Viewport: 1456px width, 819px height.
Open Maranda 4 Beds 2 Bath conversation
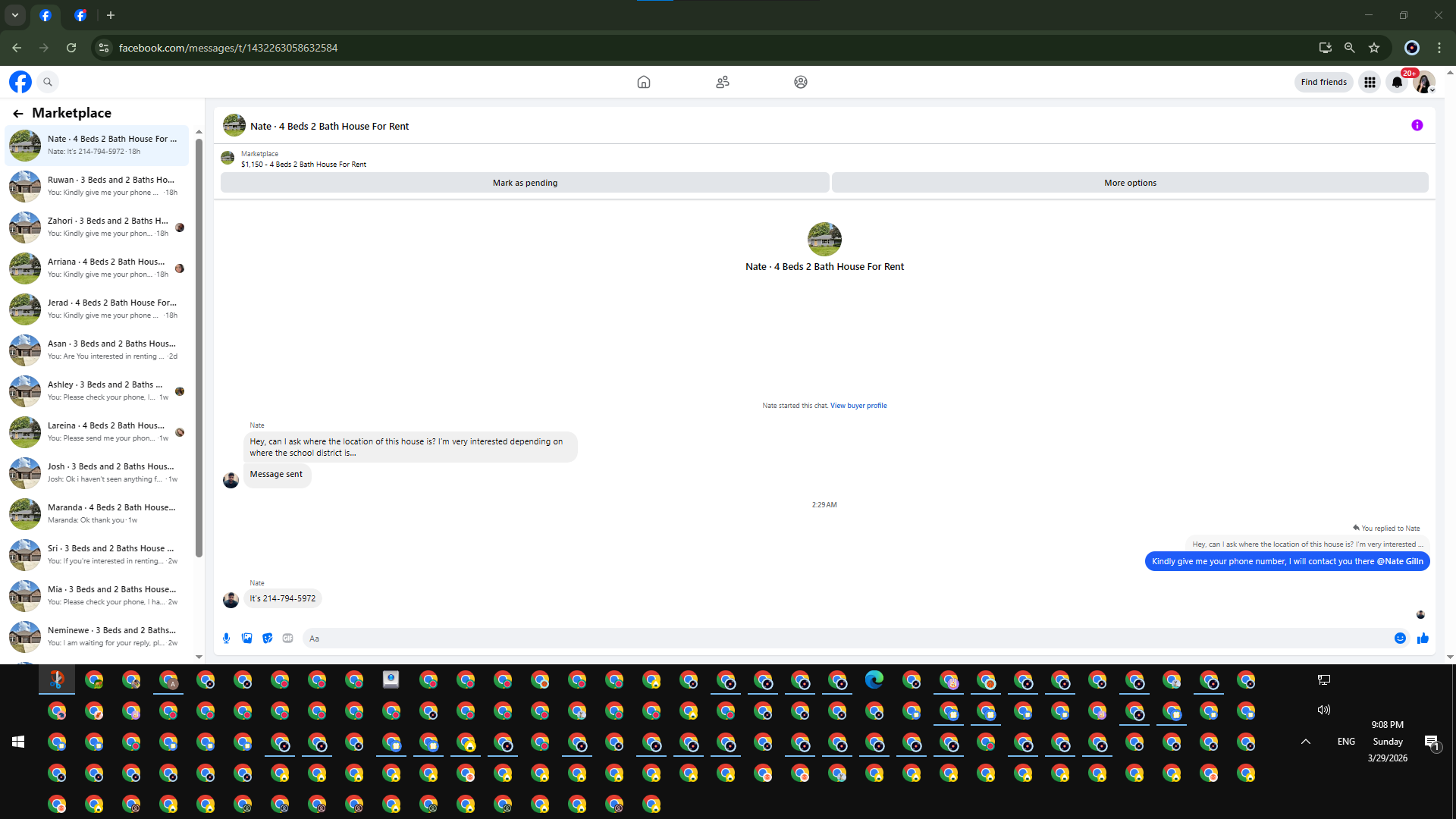[97, 514]
